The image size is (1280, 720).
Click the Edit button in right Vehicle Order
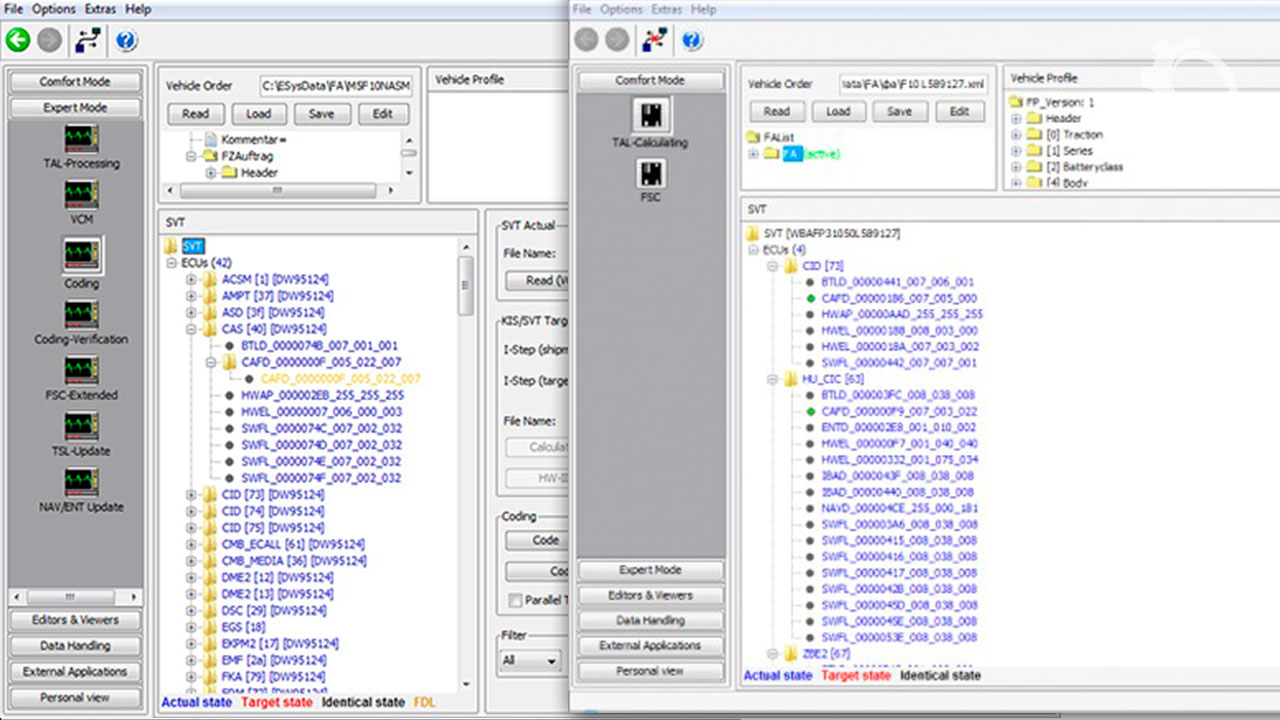click(959, 112)
